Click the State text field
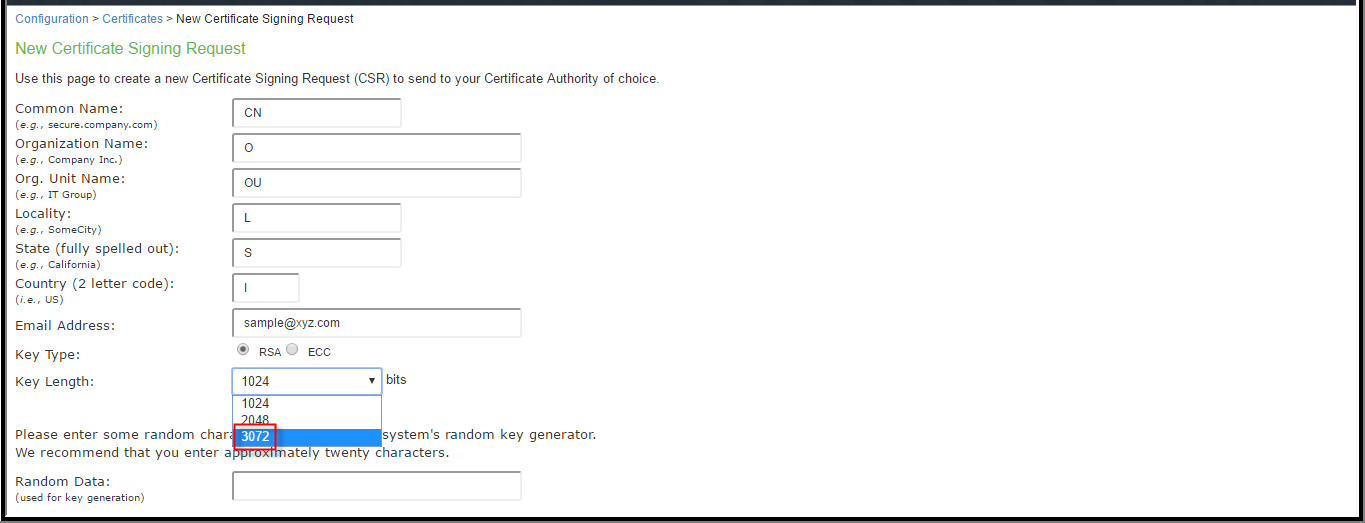 (317, 253)
